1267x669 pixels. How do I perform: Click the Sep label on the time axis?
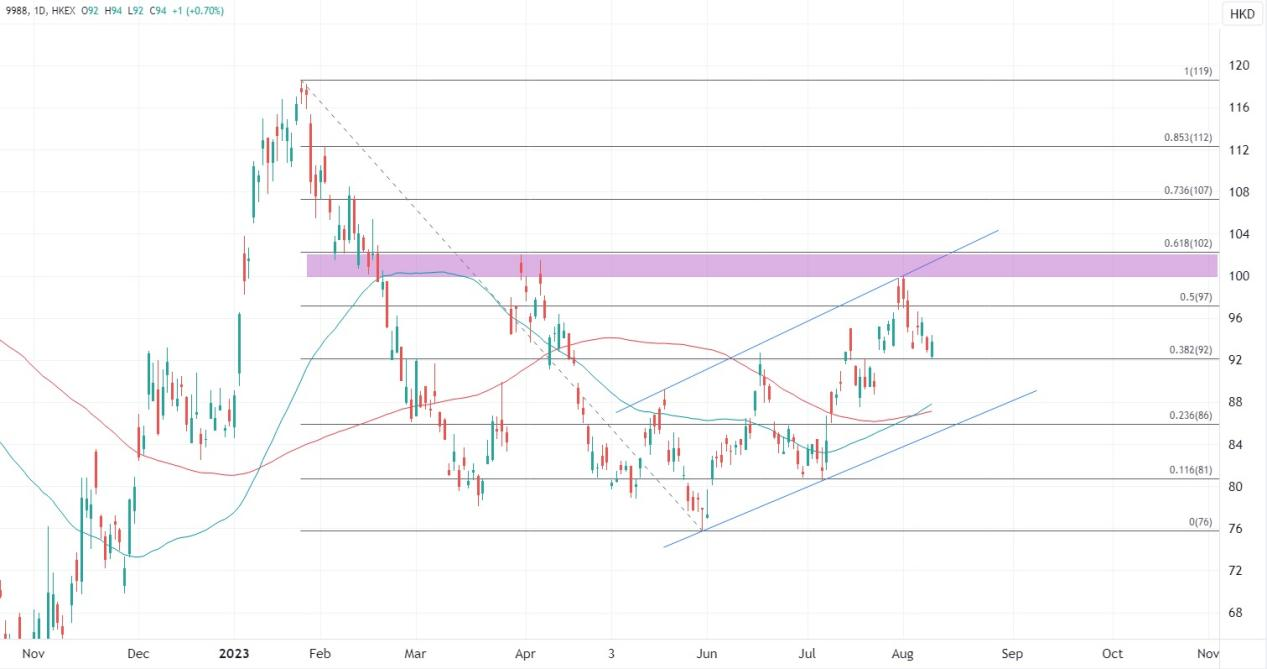click(1011, 654)
